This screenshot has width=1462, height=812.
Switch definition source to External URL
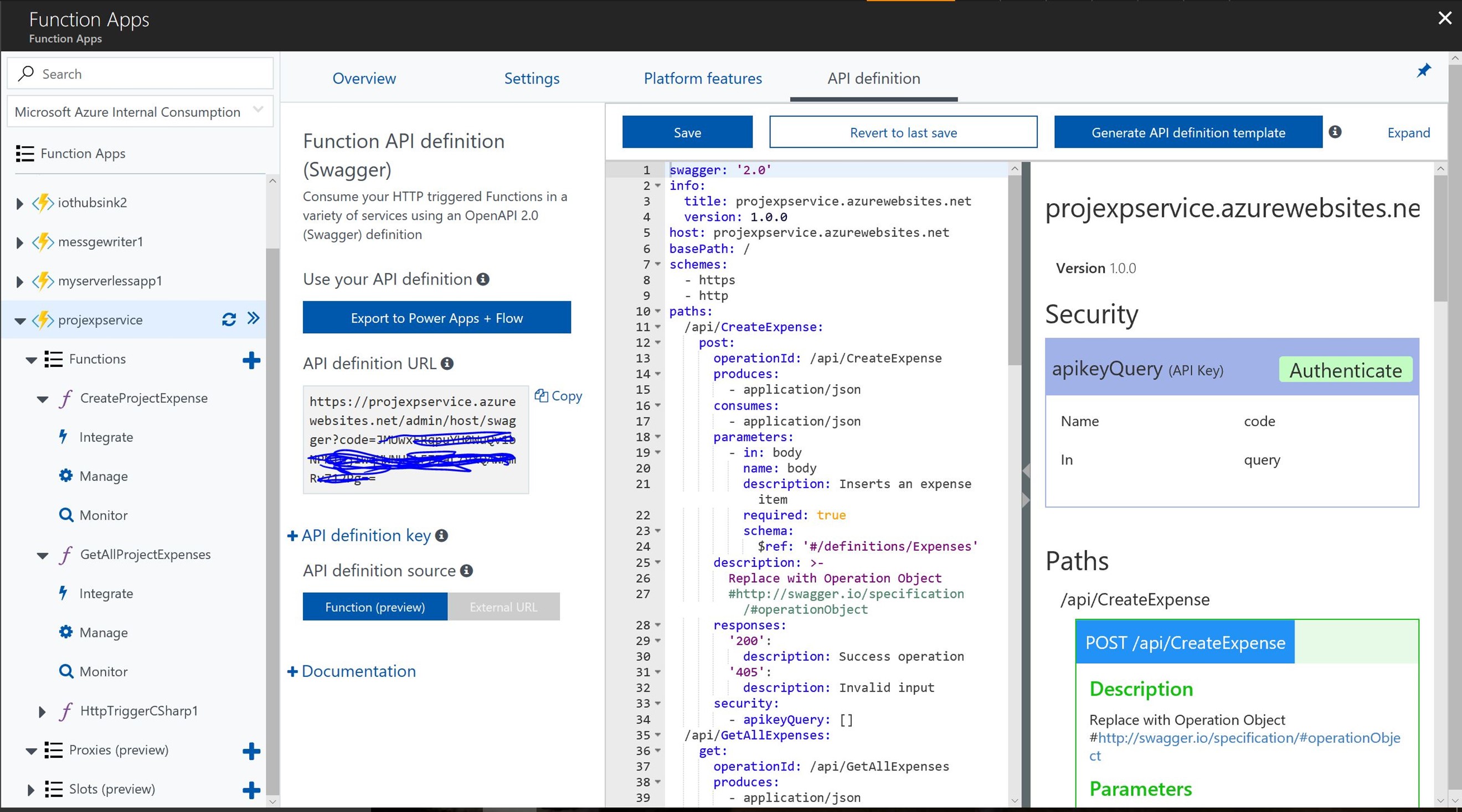coord(503,607)
